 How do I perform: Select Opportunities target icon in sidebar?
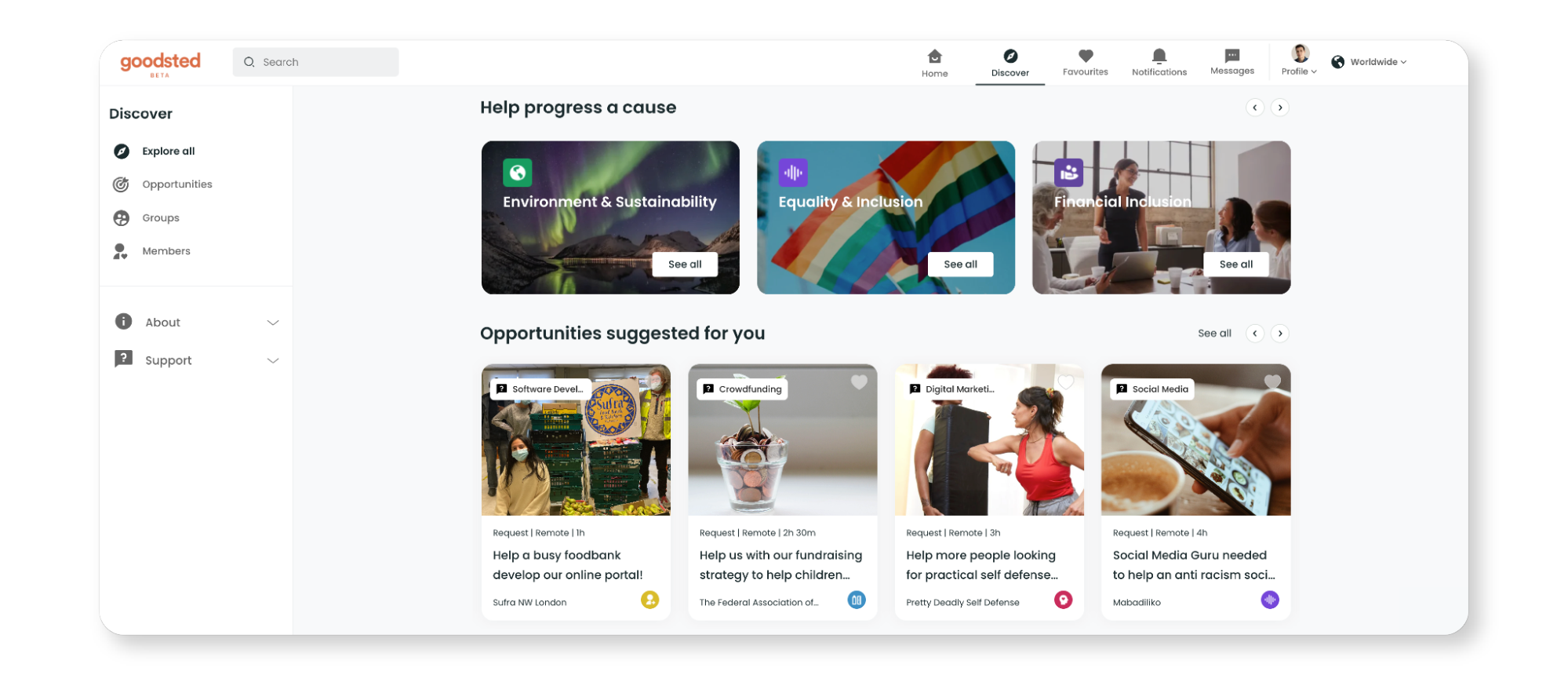[x=121, y=184]
